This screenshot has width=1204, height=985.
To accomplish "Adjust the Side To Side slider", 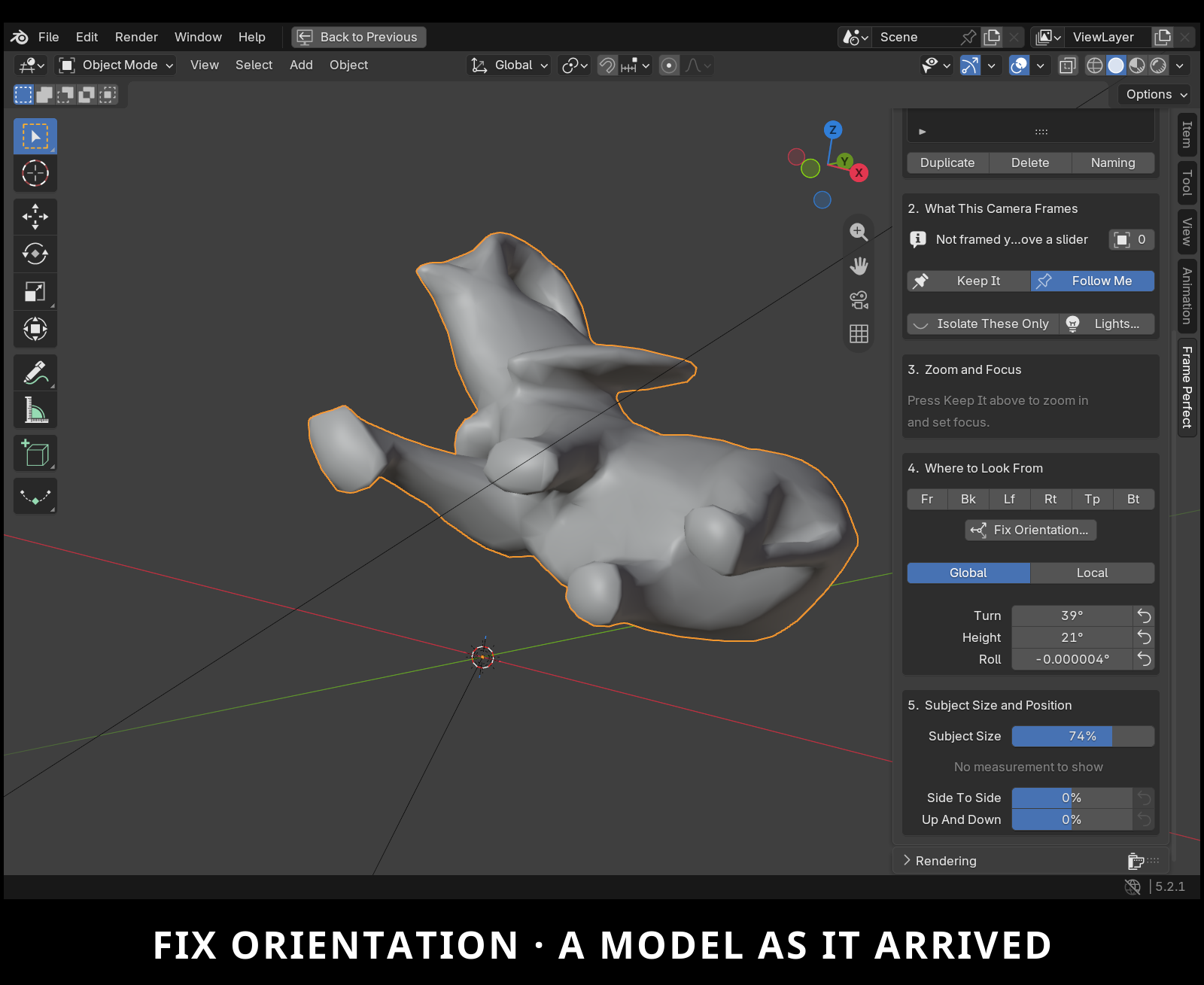I will (x=1072, y=798).
